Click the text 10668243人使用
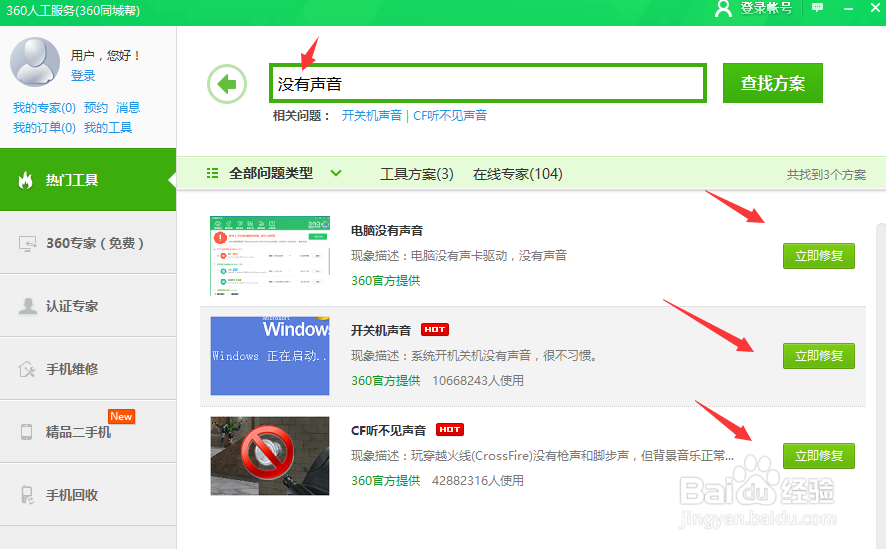The width and height of the screenshot is (886, 549). point(478,381)
